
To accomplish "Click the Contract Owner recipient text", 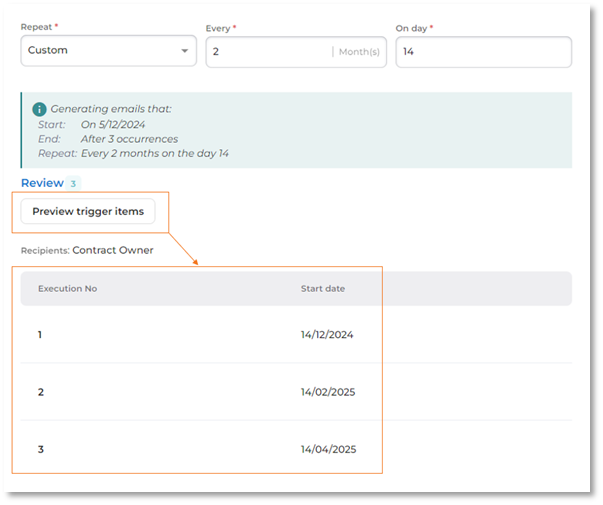I will point(113,250).
